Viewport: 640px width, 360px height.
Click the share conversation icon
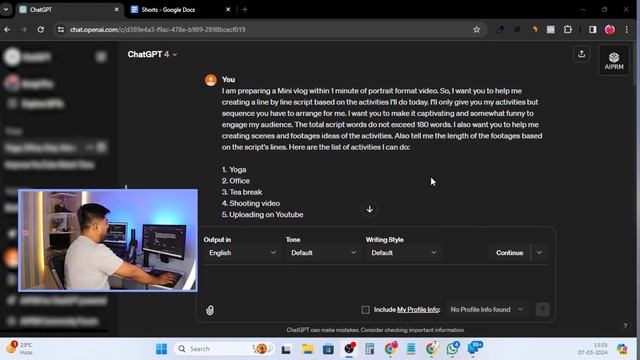click(582, 54)
